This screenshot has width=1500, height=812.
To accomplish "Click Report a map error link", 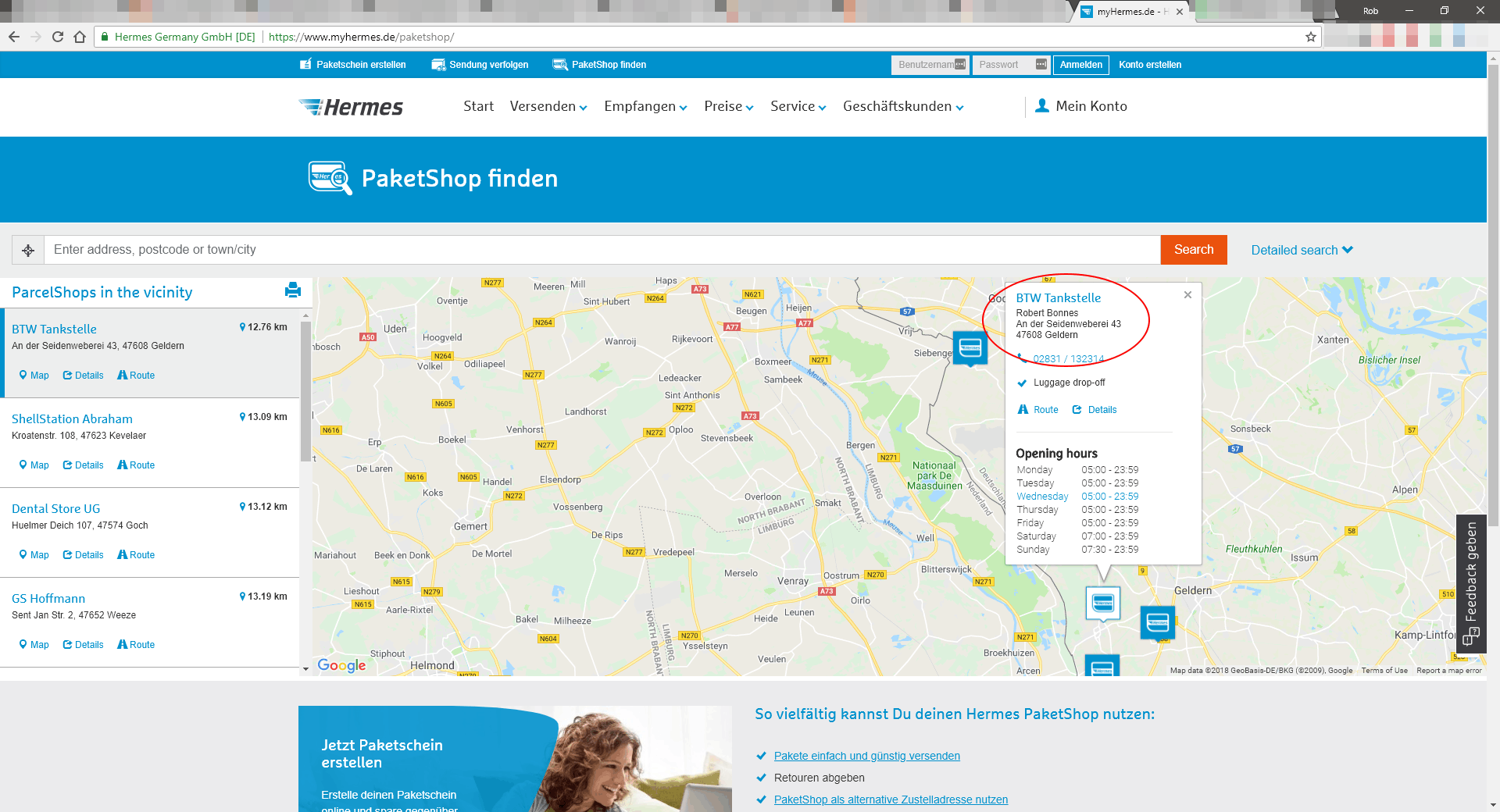I will click(1449, 671).
